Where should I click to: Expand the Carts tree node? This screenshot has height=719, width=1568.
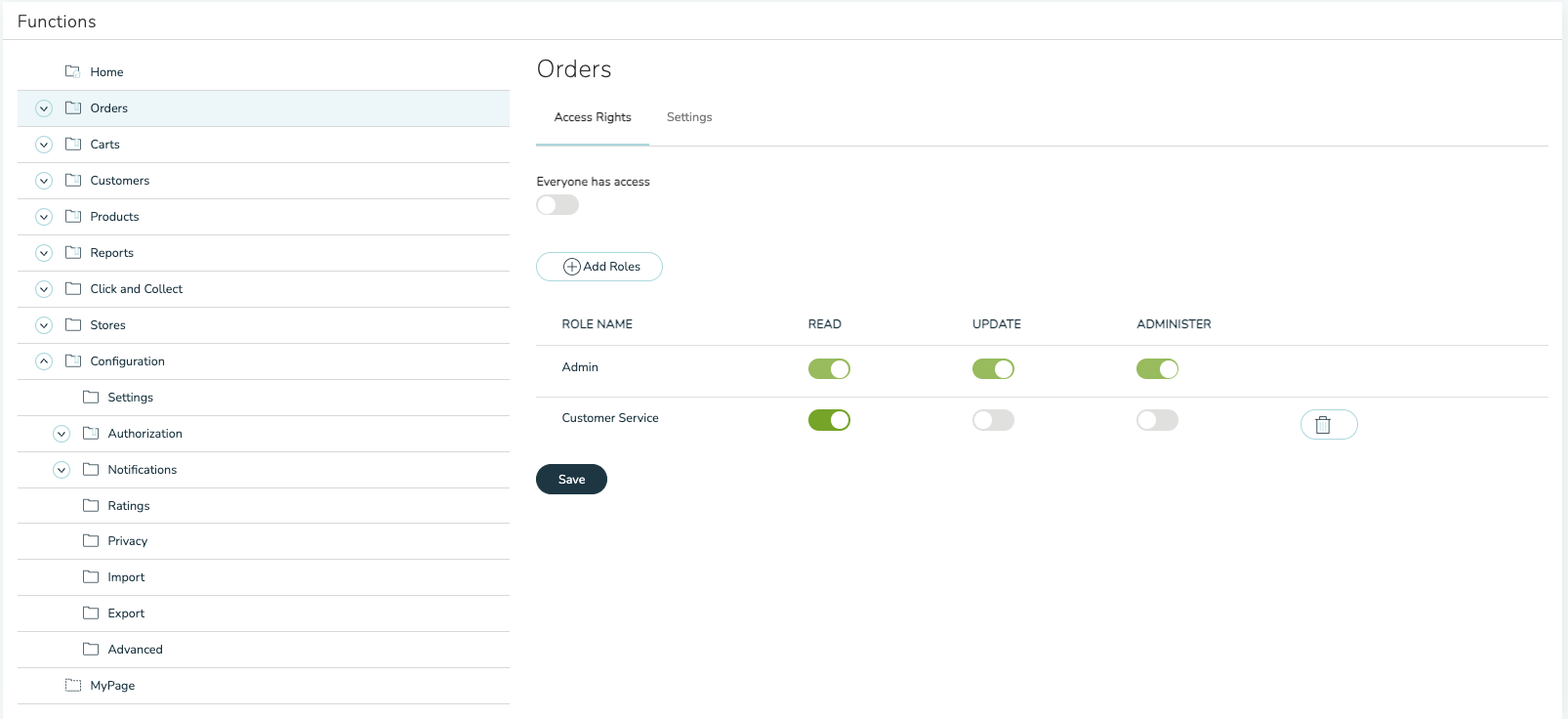[44, 145]
